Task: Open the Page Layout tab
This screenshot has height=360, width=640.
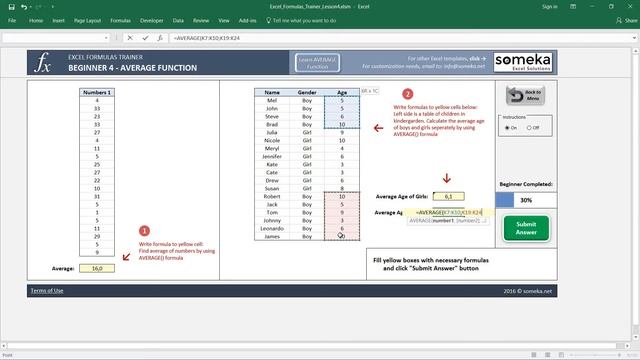Action: tap(87, 20)
